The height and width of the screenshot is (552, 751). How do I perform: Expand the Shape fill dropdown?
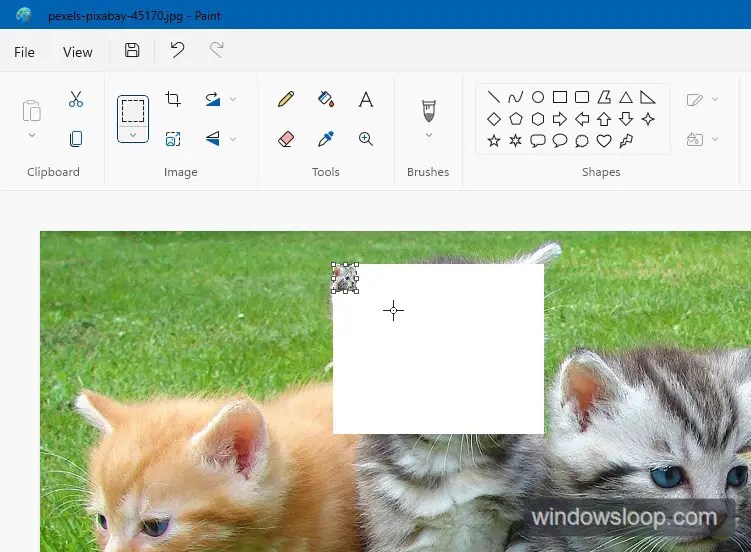click(x=715, y=139)
